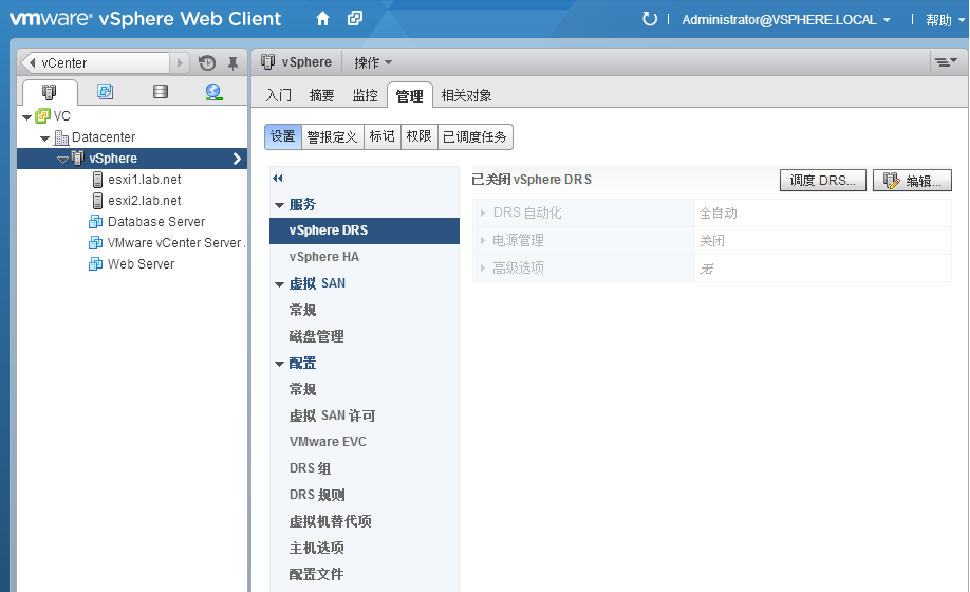Click the refresh icon in header
The width and height of the screenshot is (970, 592).
click(x=650, y=19)
